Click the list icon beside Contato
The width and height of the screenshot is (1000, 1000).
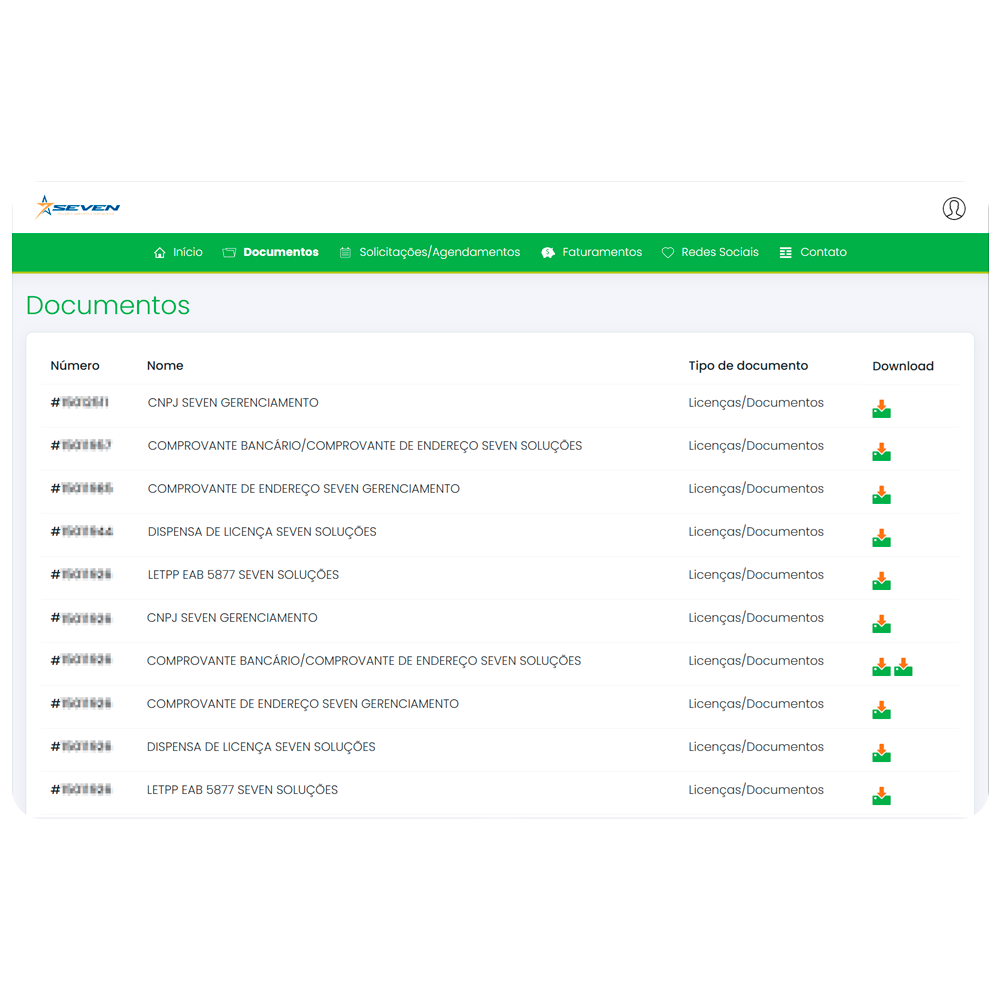pos(784,252)
